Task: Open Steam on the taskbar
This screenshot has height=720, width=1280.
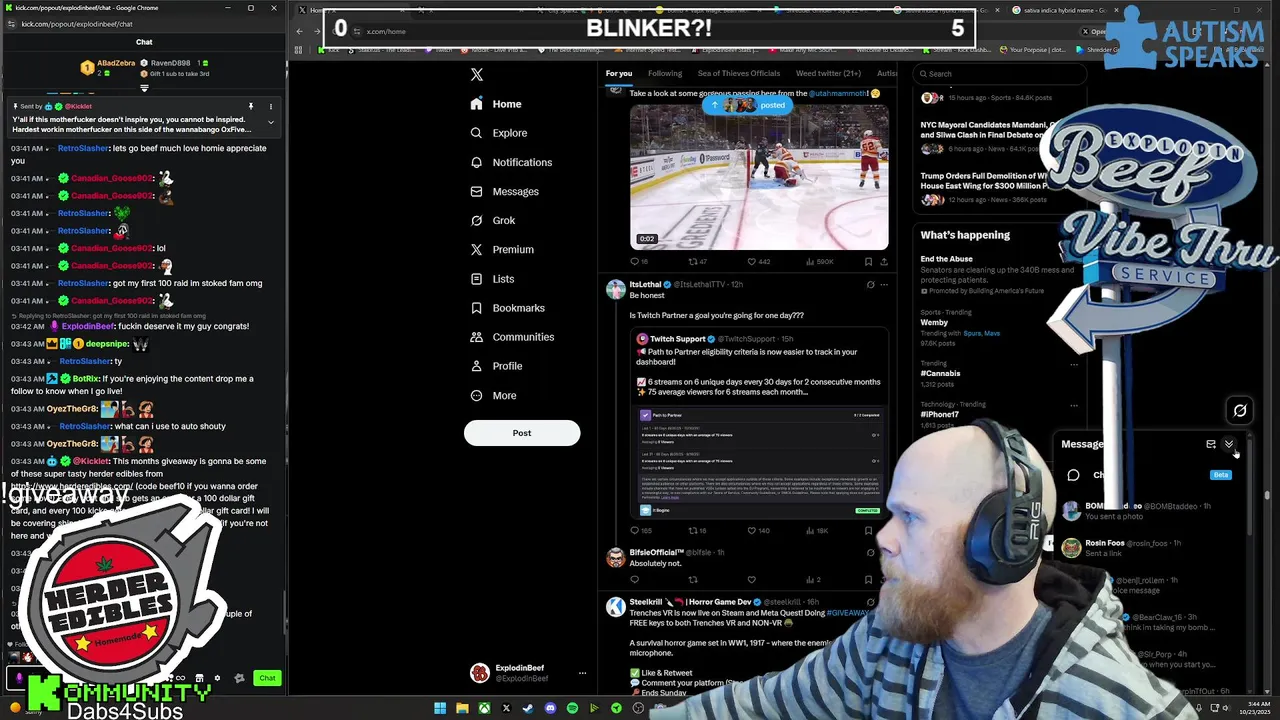Action: 528,708
